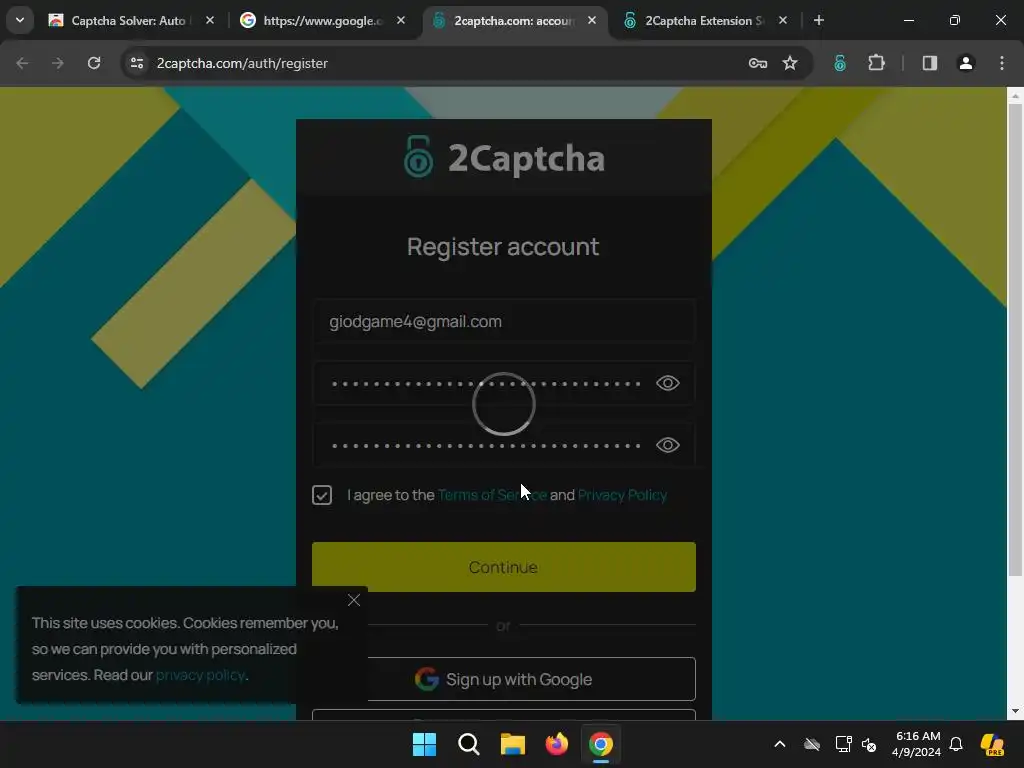Go back to previous page
The width and height of the screenshot is (1024, 768).
22,63
